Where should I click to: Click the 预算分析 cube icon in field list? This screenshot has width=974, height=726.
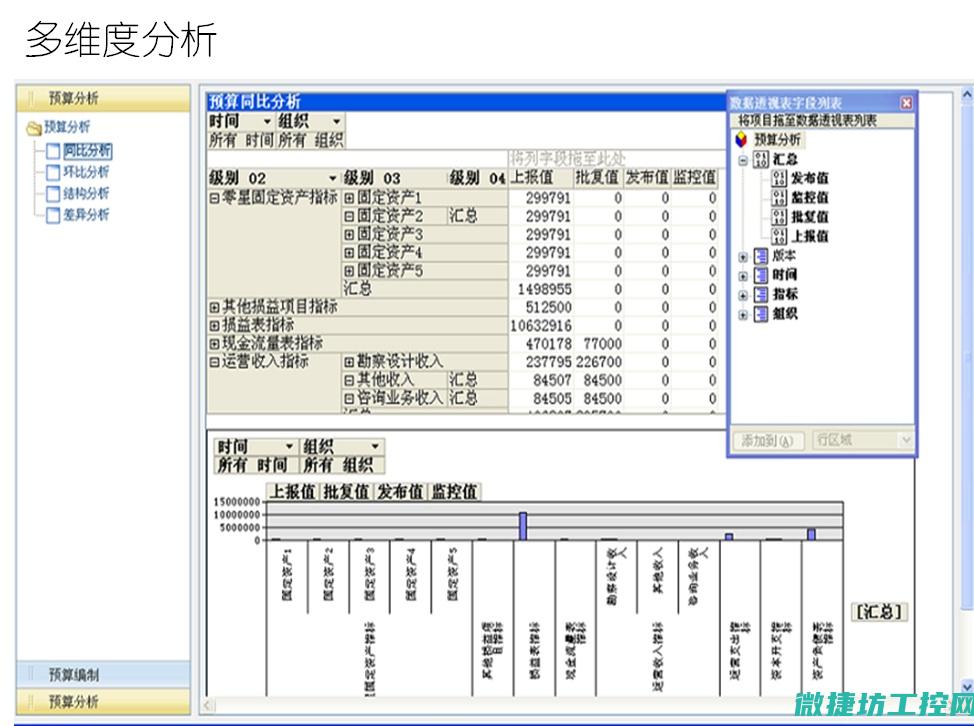pyautogui.click(x=741, y=139)
